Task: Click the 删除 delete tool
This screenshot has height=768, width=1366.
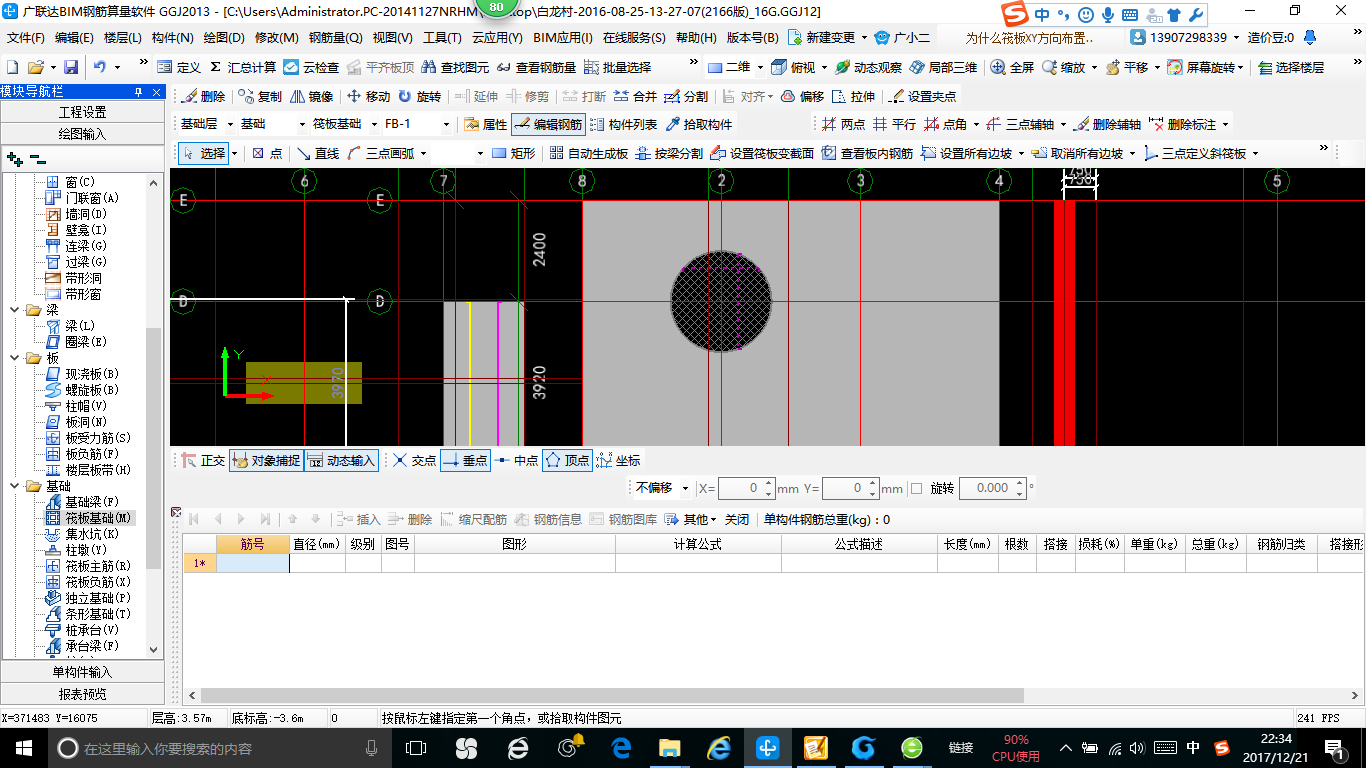Action: pyautogui.click(x=204, y=97)
